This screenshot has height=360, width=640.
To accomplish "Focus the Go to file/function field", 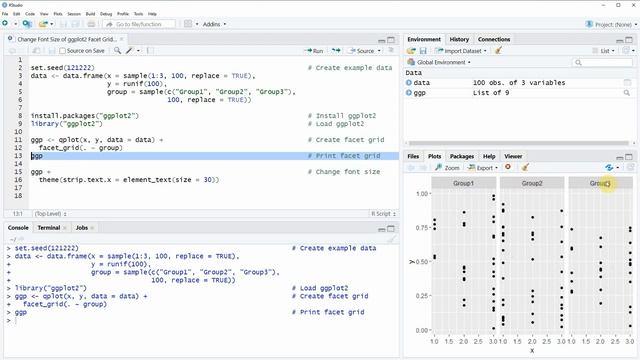I will pyautogui.click(x=139, y=24).
